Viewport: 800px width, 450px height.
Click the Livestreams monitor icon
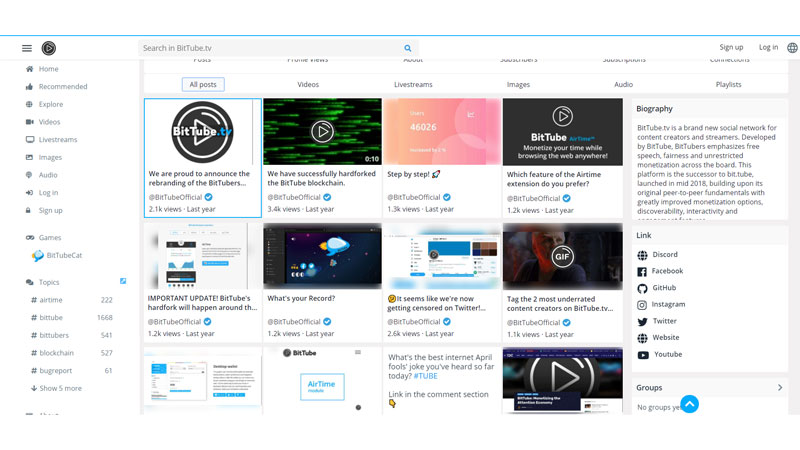(x=30, y=139)
